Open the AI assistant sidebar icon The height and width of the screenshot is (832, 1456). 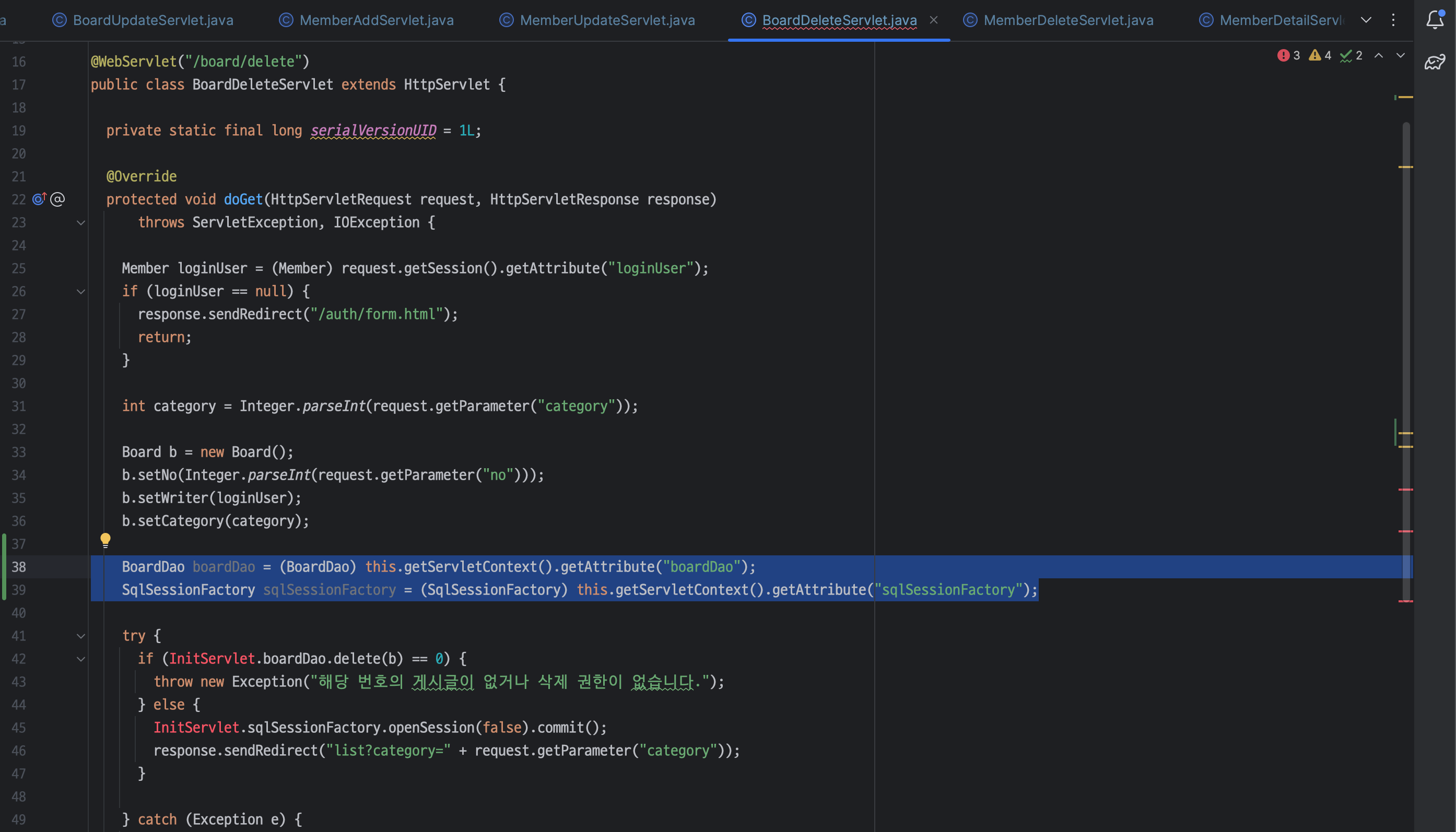(x=1435, y=62)
